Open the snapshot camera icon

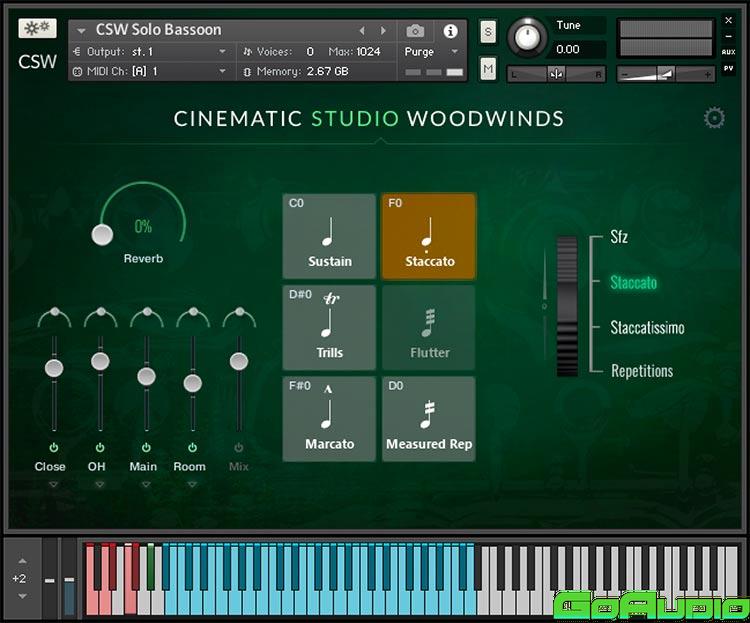pyautogui.click(x=415, y=31)
